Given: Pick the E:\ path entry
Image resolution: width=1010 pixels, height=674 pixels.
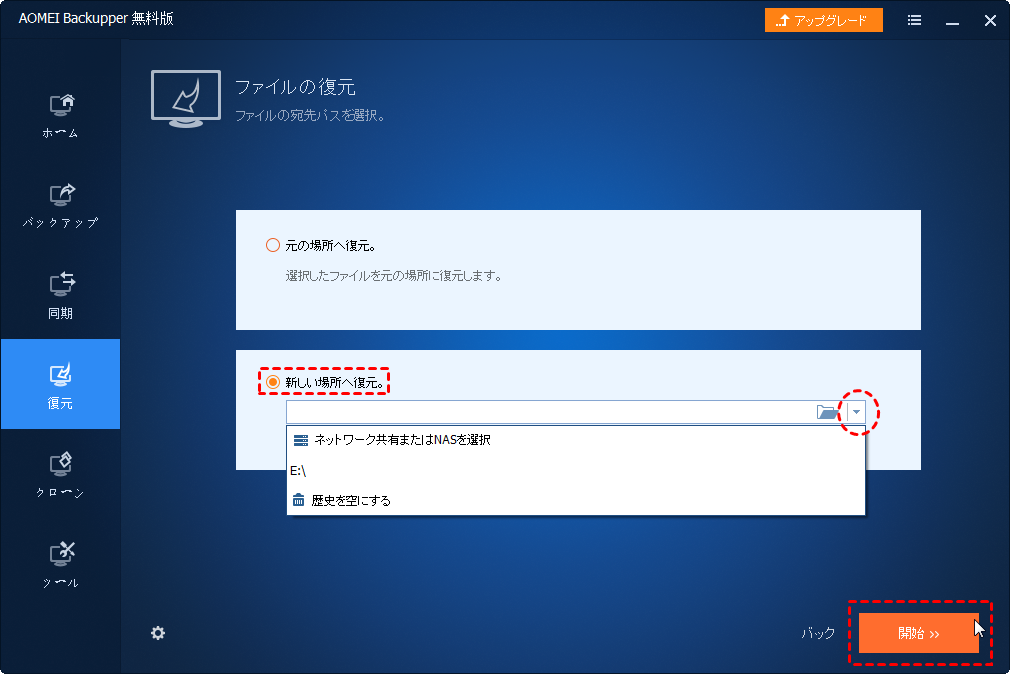Looking at the screenshot, I should point(575,471).
